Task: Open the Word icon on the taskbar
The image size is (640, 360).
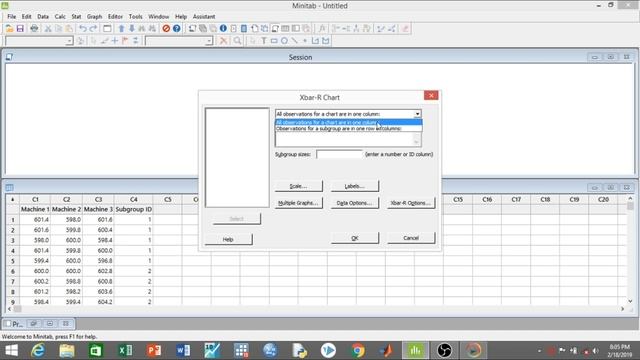Action: pos(183,350)
